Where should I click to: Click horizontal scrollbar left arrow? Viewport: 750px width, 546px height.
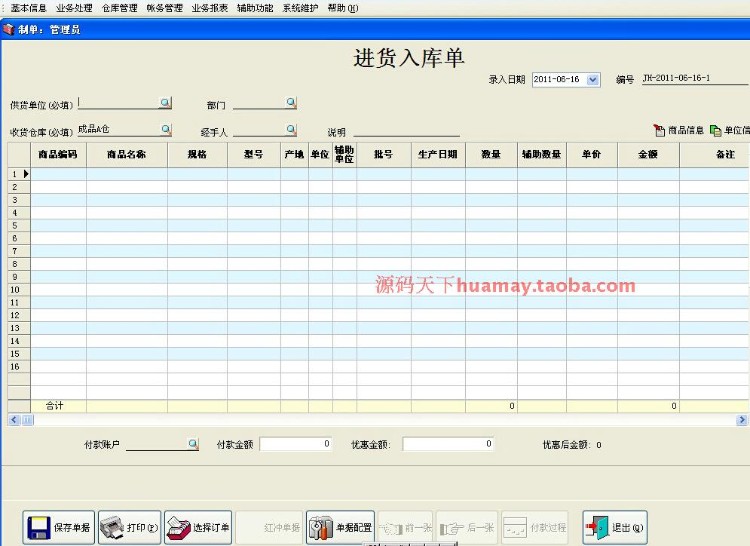pyautogui.click(x=14, y=420)
